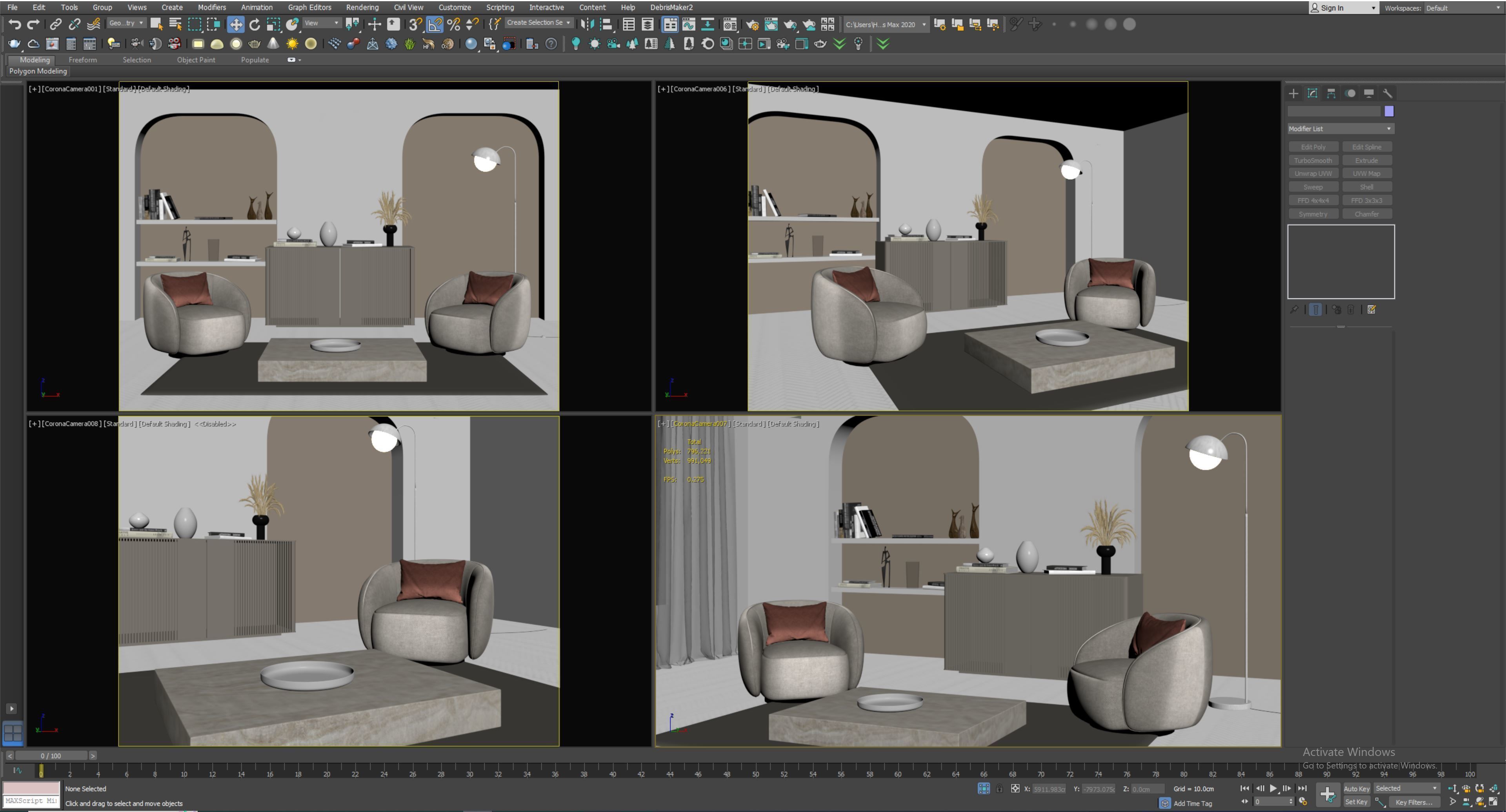Click the Mirror tool icon
The image size is (1506, 812).
(587, 24)
